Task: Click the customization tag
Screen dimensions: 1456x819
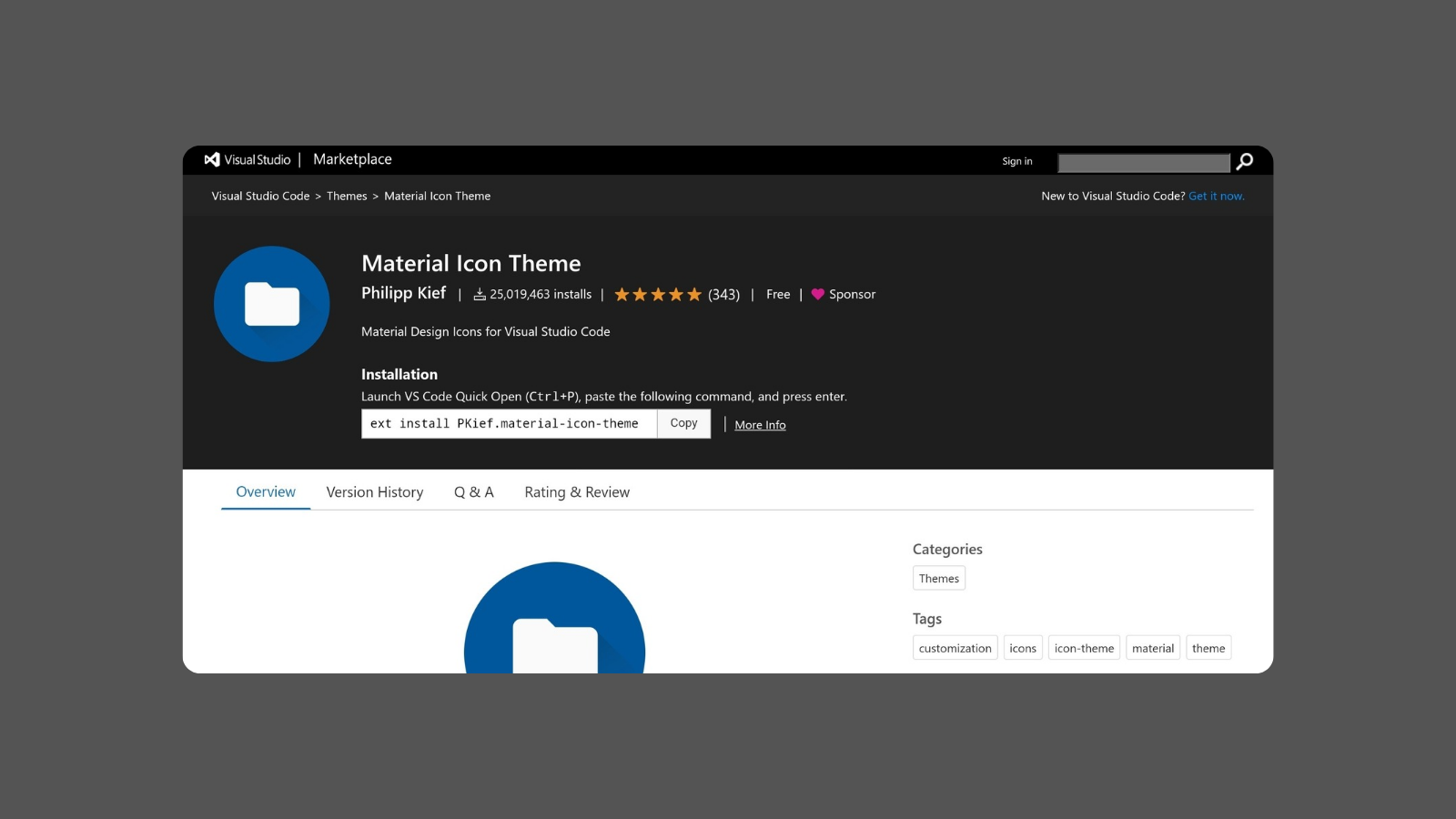Action: pos(955,648)
